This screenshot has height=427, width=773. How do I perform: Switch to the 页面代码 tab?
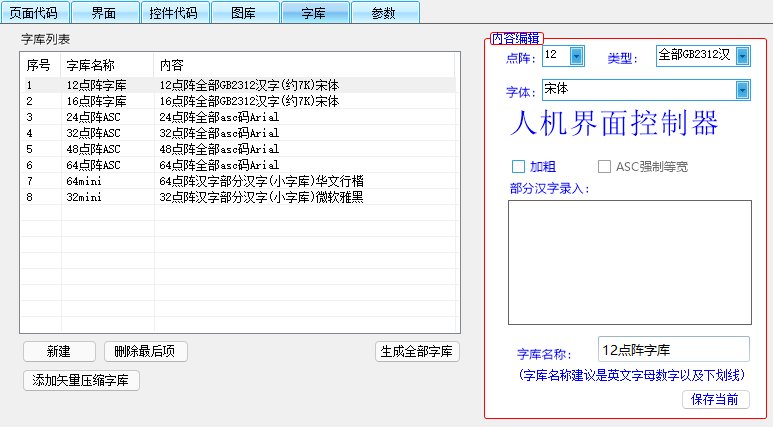[35, 12]
